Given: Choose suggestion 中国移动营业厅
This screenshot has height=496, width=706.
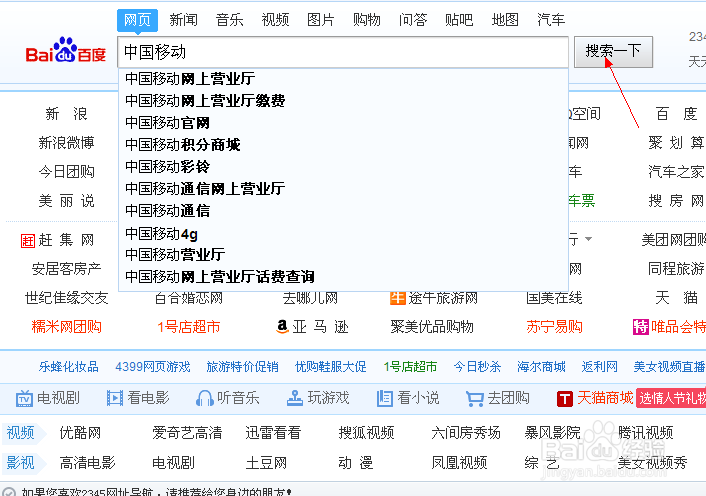Looking at the screenshot, I should [x=343, y=255].
